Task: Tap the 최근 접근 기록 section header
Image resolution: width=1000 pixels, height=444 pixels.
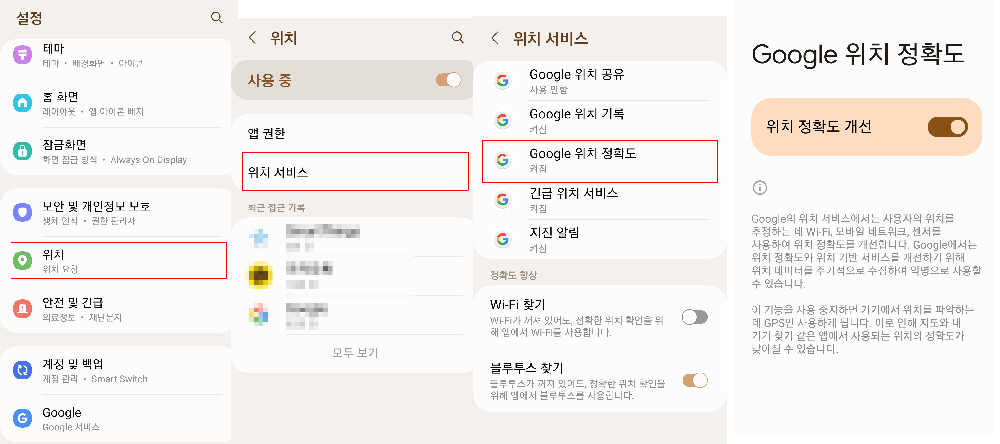Action: [x=276, y=207]
